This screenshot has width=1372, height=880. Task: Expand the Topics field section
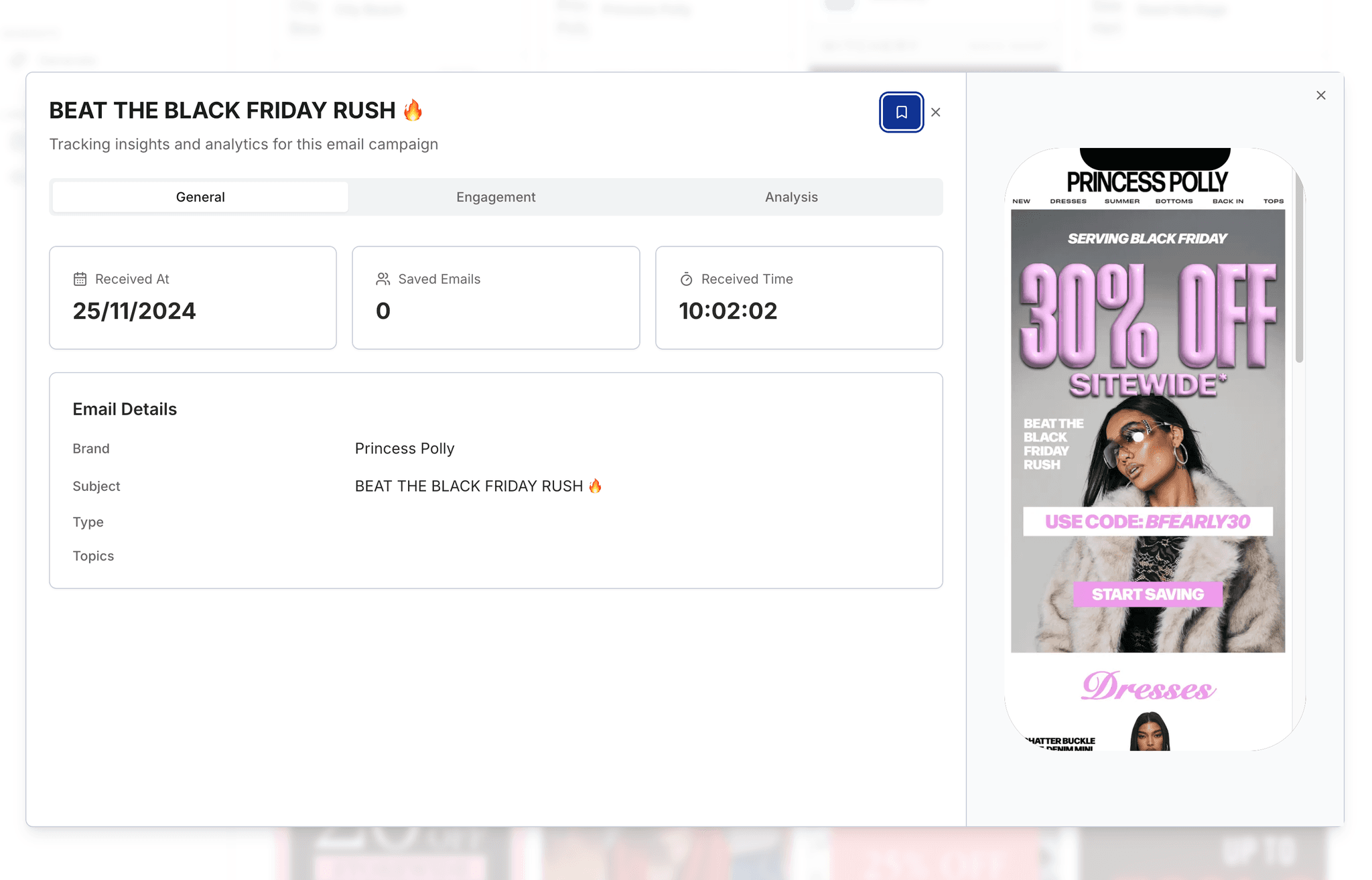point(93,555)
